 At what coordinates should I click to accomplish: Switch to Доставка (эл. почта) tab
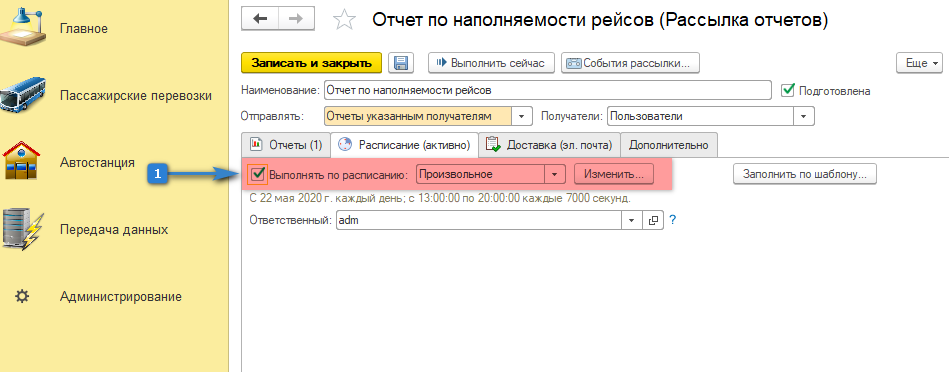click(550, 145)
